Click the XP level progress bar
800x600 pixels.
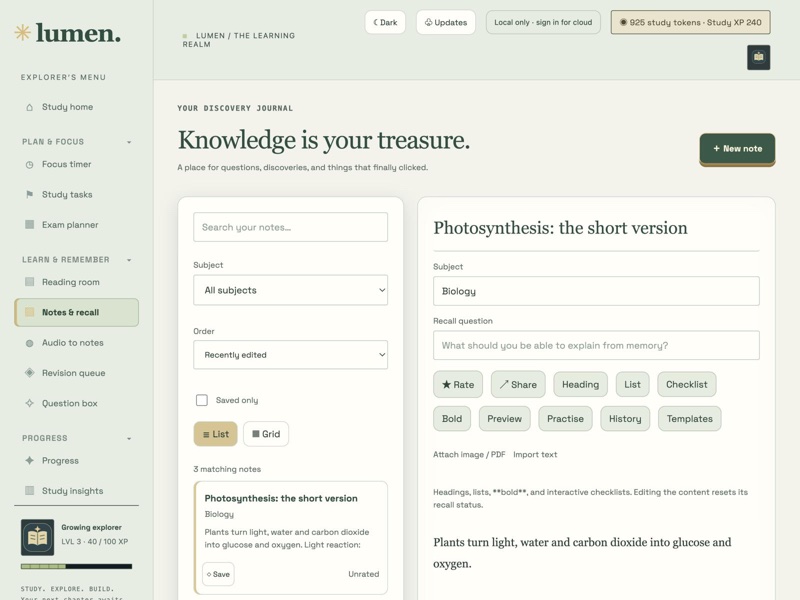pyautogui.click(x=77, y=566)
